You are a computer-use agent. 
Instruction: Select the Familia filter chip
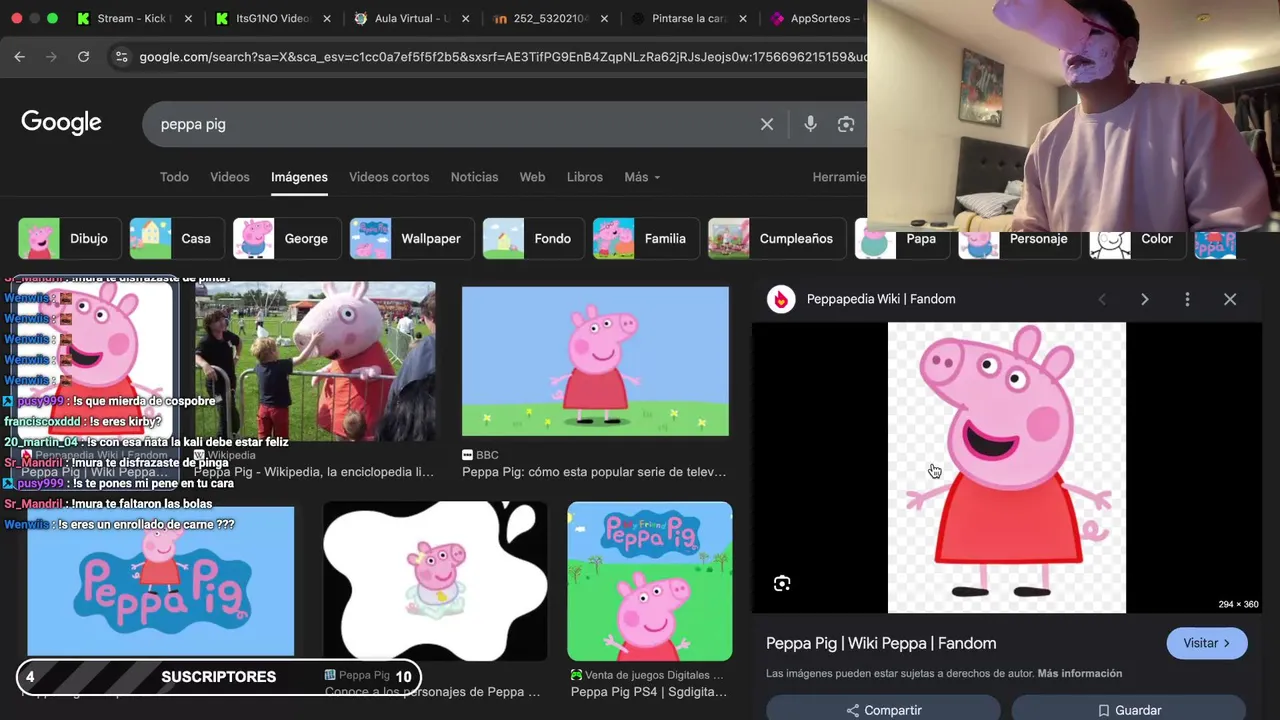point(646,239)
